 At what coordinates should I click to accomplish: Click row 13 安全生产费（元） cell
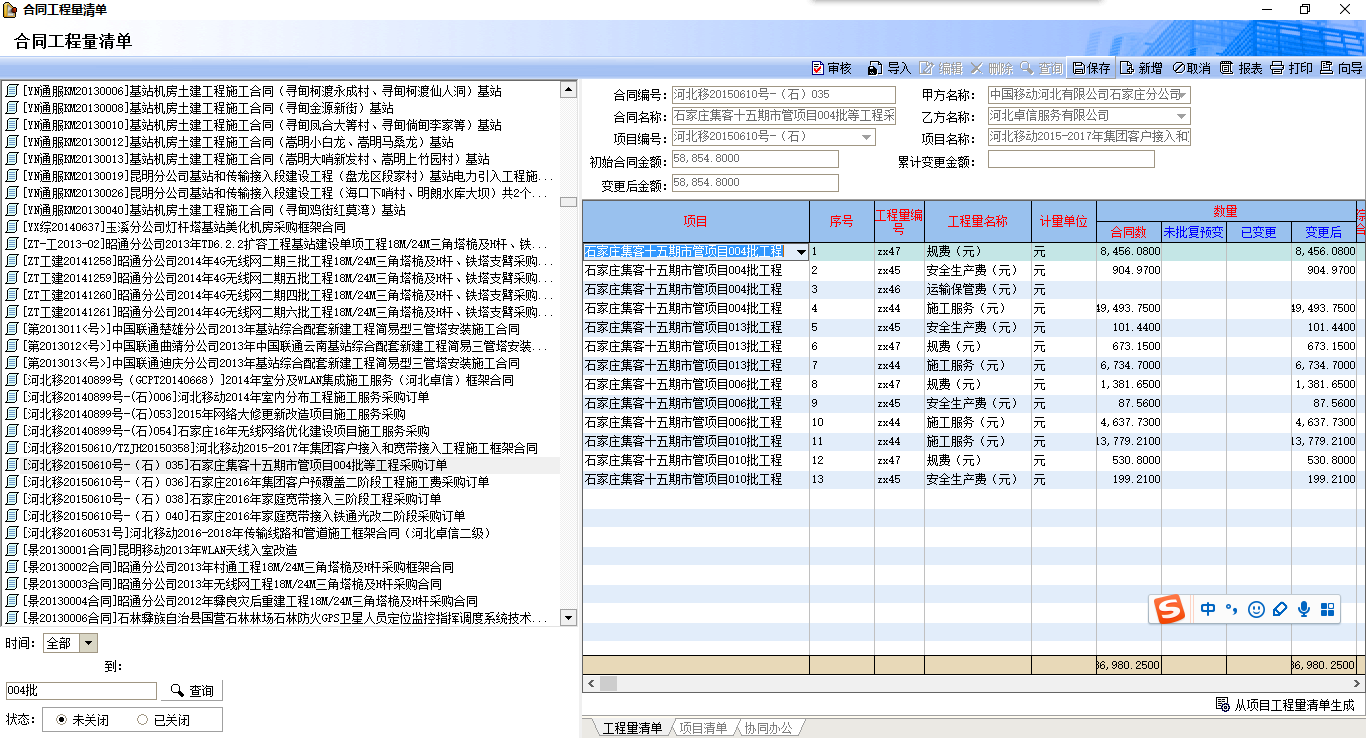[x=978, y=480]
